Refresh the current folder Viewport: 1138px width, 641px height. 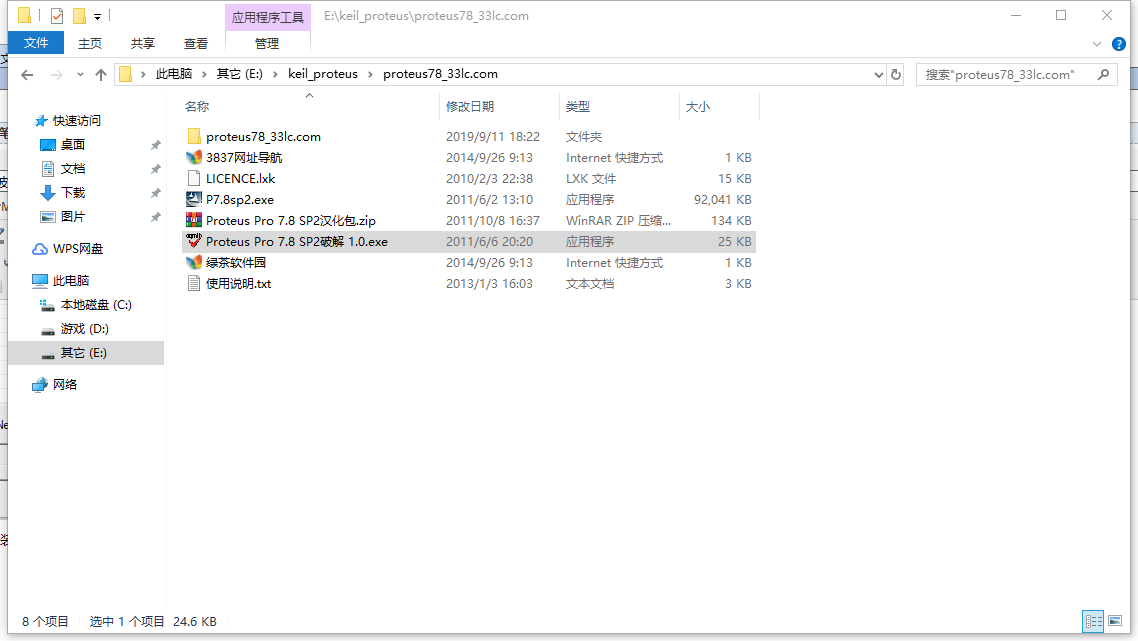click(896, 75)
